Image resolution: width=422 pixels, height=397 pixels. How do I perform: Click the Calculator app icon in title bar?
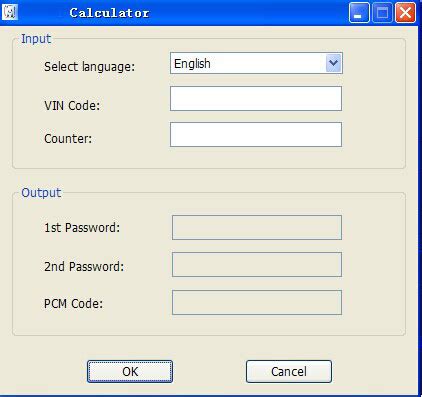pyautogui.click(x=10, y=12)
